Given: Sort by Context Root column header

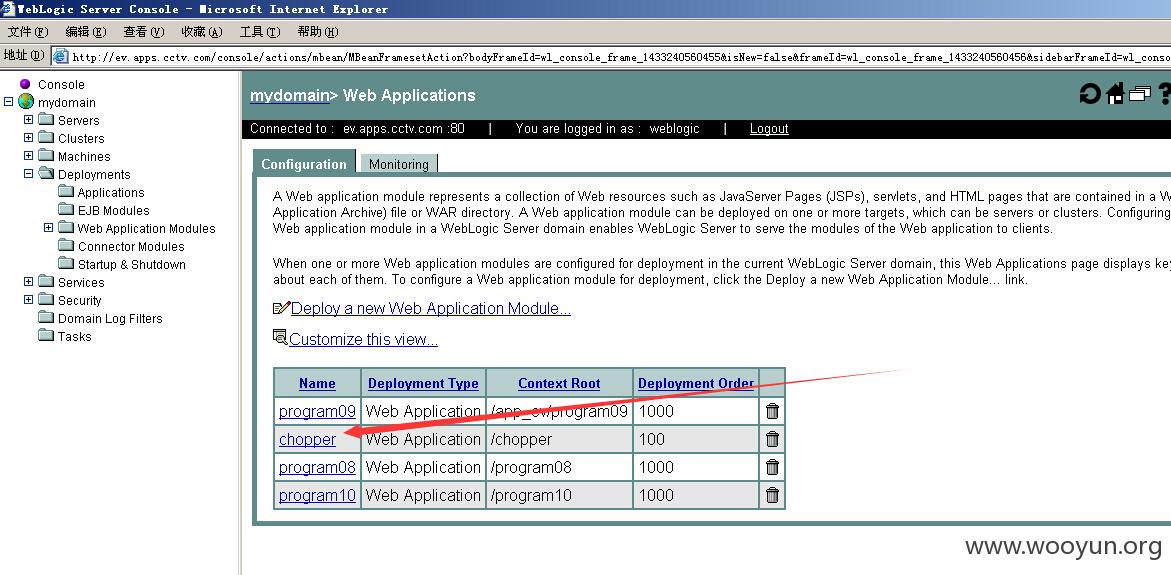Looking at the screenshot, I should click(x=559, y=383).
